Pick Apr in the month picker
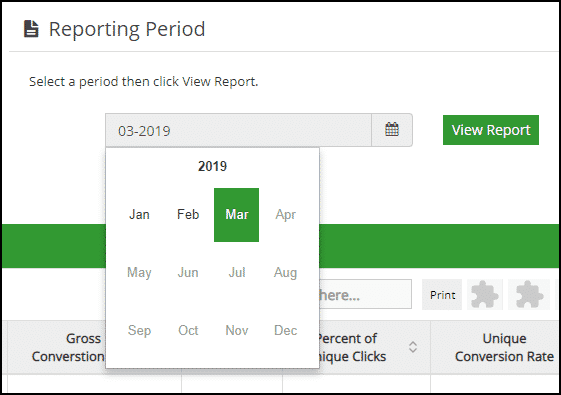The width and height of the screenshot is (561, 395). [x=285, y=215]
